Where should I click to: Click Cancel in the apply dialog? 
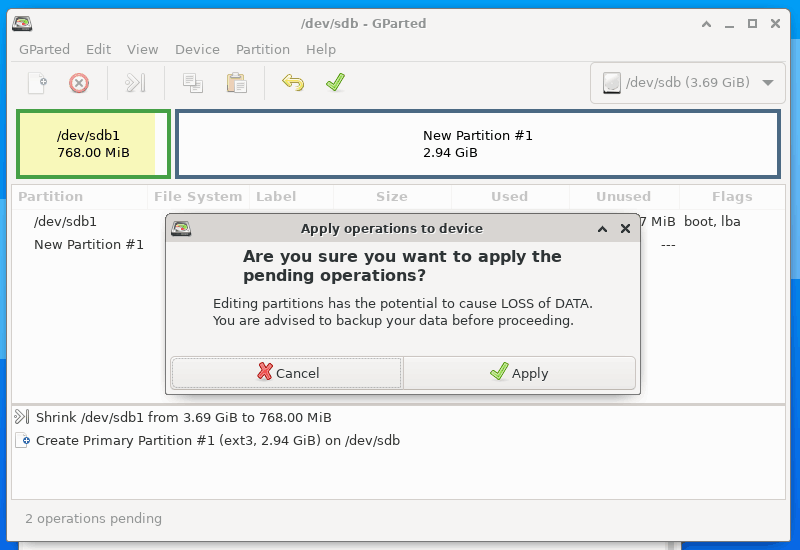[287, 373]
